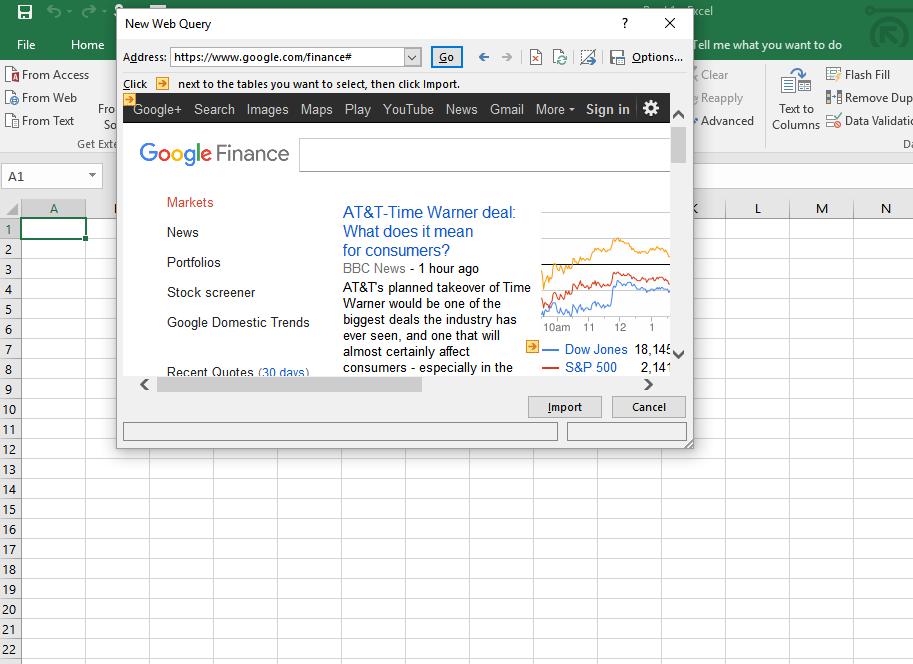Image resolution: width=913 pixels, height=664 pixels.
Task: Click the Dow Jones index link
Action: click(x=596, y=349)
